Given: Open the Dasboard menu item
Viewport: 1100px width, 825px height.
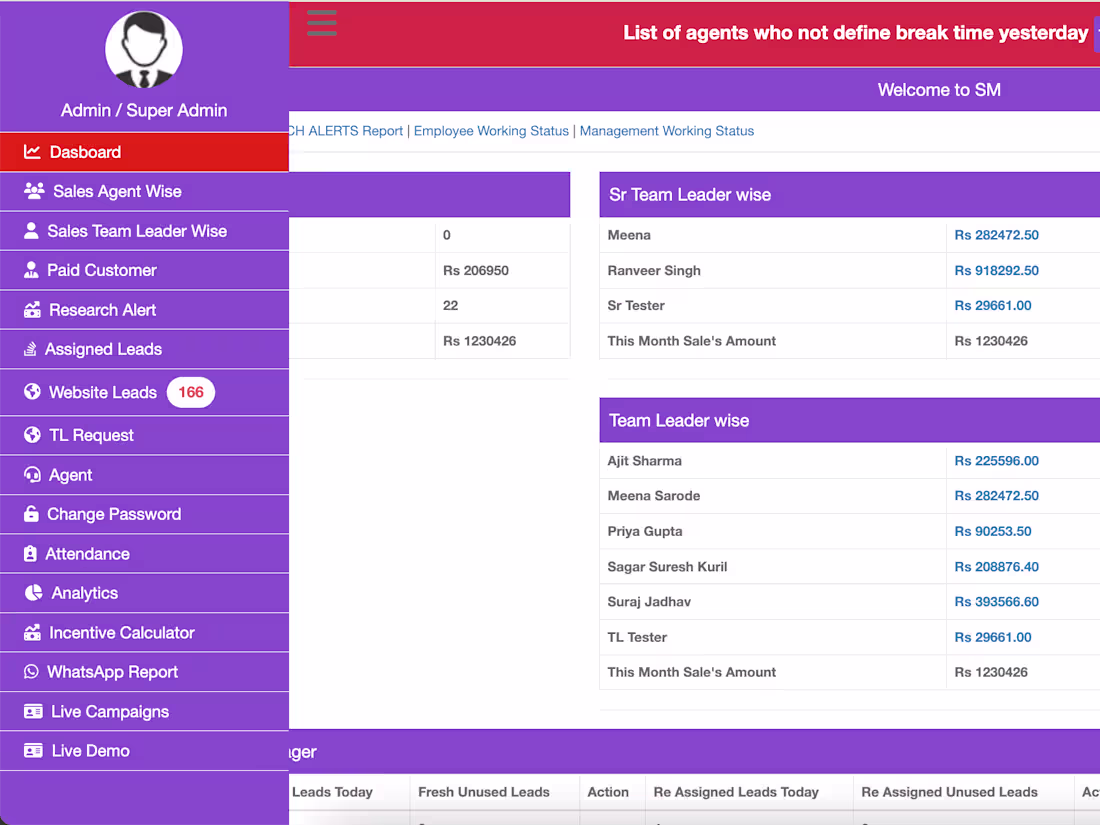Looking at the screenshot, I should (x=85, y=152).
